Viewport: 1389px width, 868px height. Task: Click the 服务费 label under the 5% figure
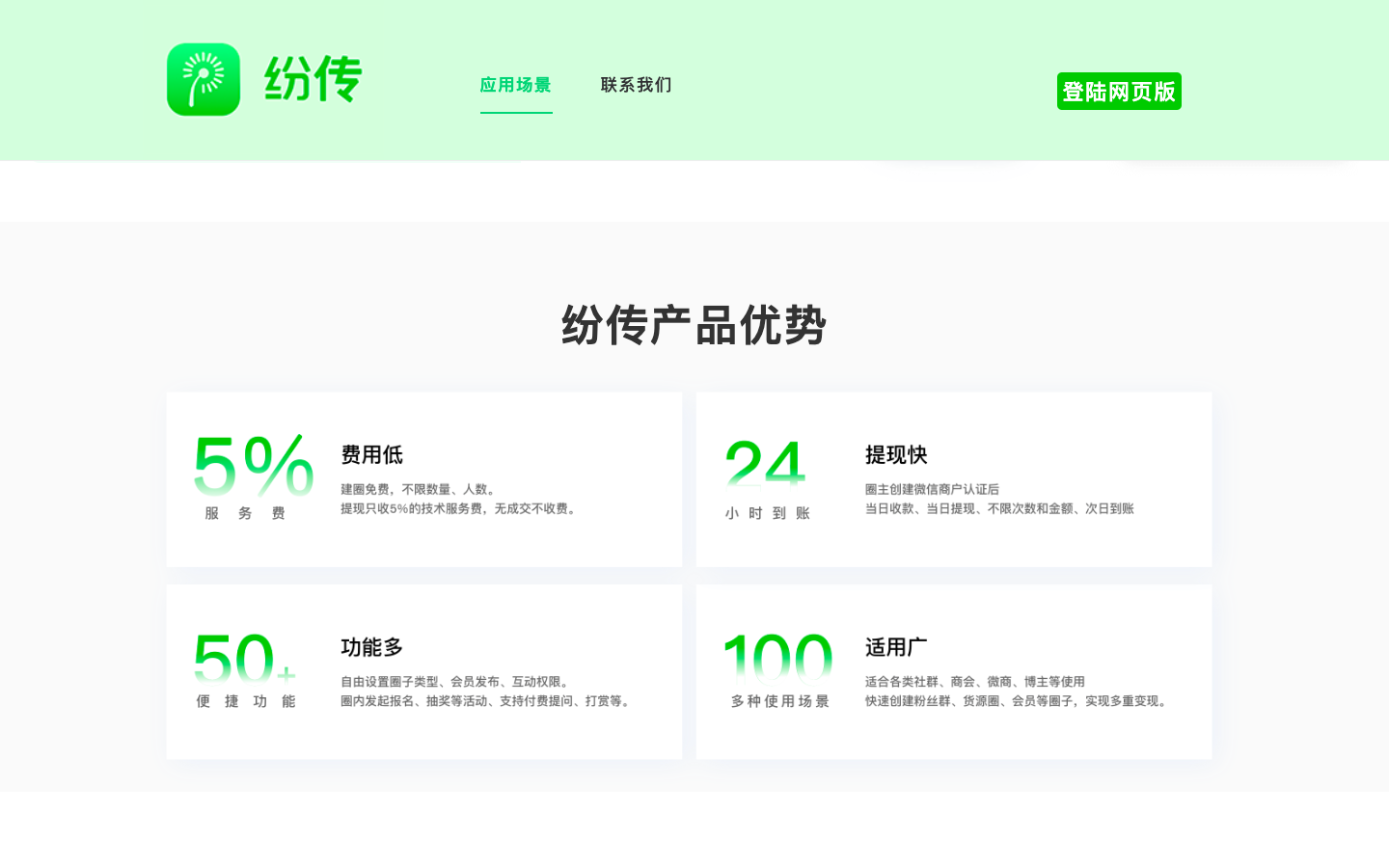pyautogui.click(x=243, y=514)
